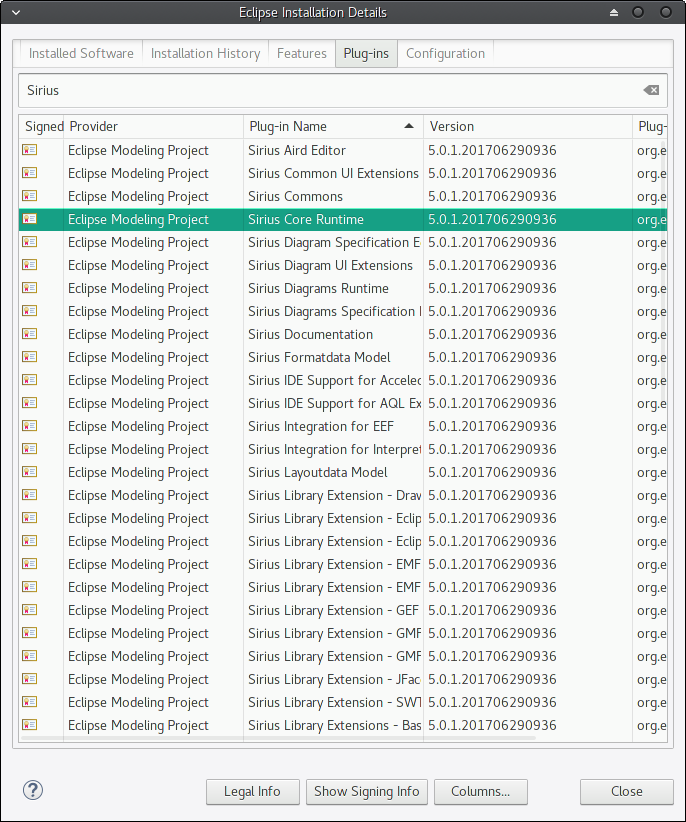Viewport: 686px width, 822px height.
Task: Sort by the Plug-in Name column header
Action: pos(333,126)
